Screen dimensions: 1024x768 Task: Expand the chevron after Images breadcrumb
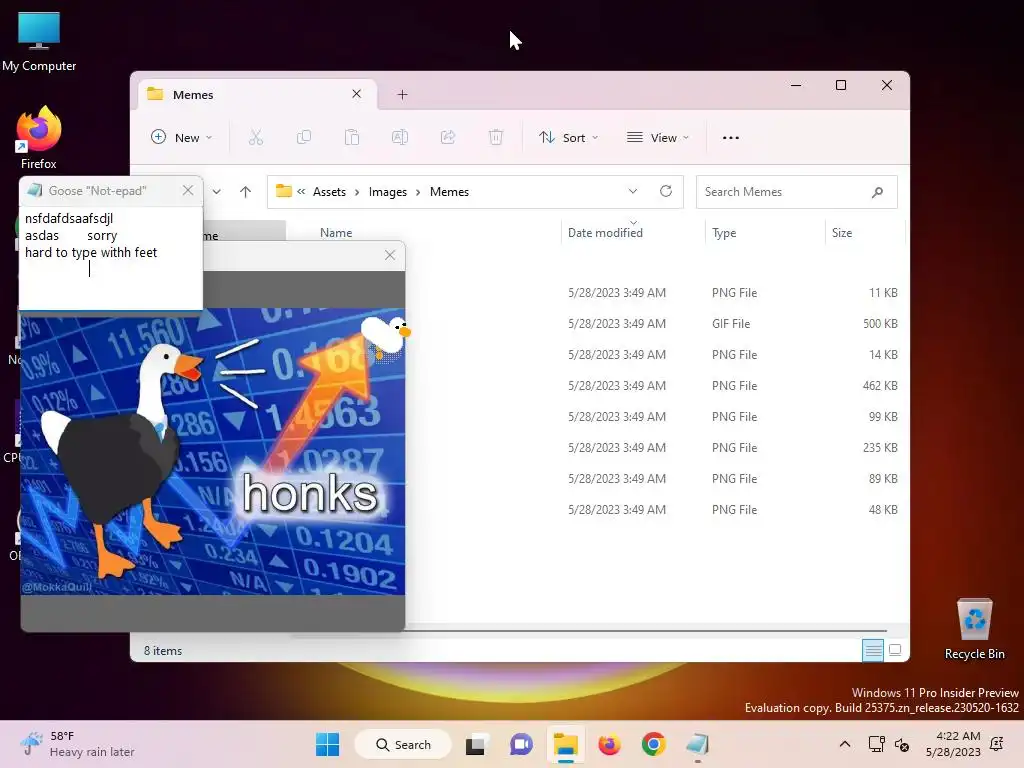(418, 192)
